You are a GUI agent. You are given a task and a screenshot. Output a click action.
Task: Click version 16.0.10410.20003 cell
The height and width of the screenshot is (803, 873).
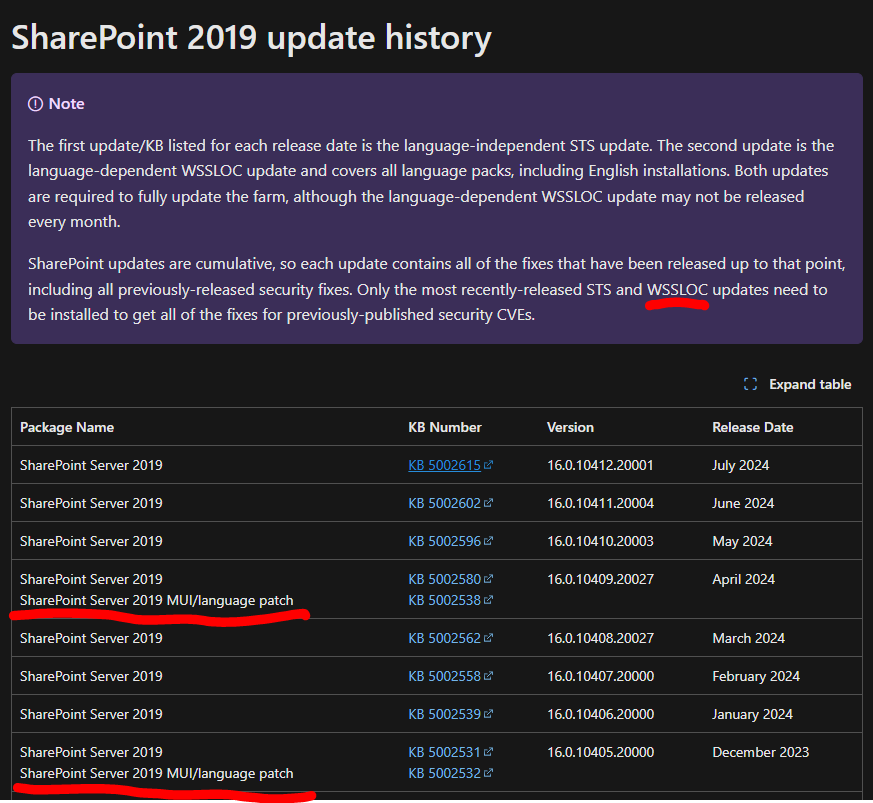point(600,541)
